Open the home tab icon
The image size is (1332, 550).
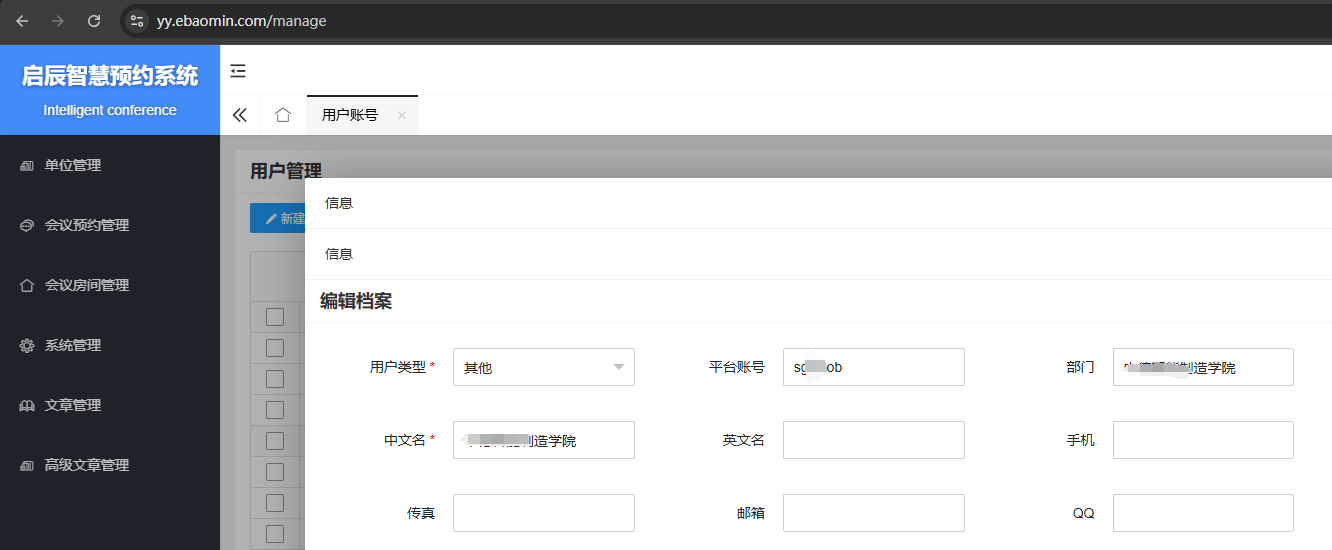pyautogui.click(x=283, y=115)
